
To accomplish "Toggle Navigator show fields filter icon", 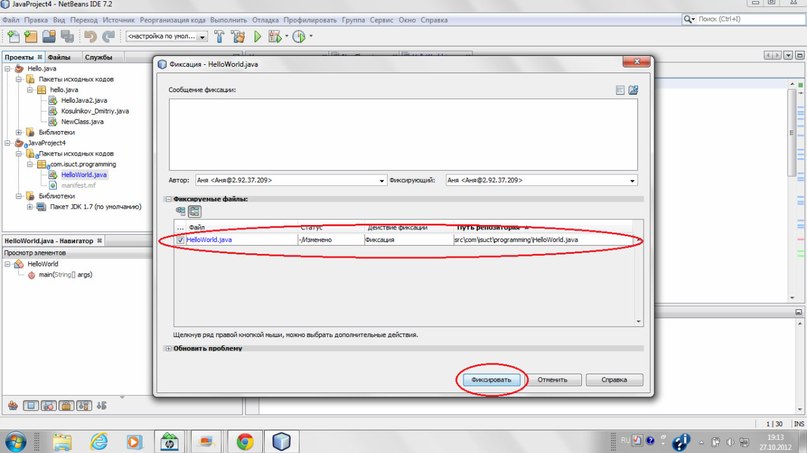I will 31,406.
